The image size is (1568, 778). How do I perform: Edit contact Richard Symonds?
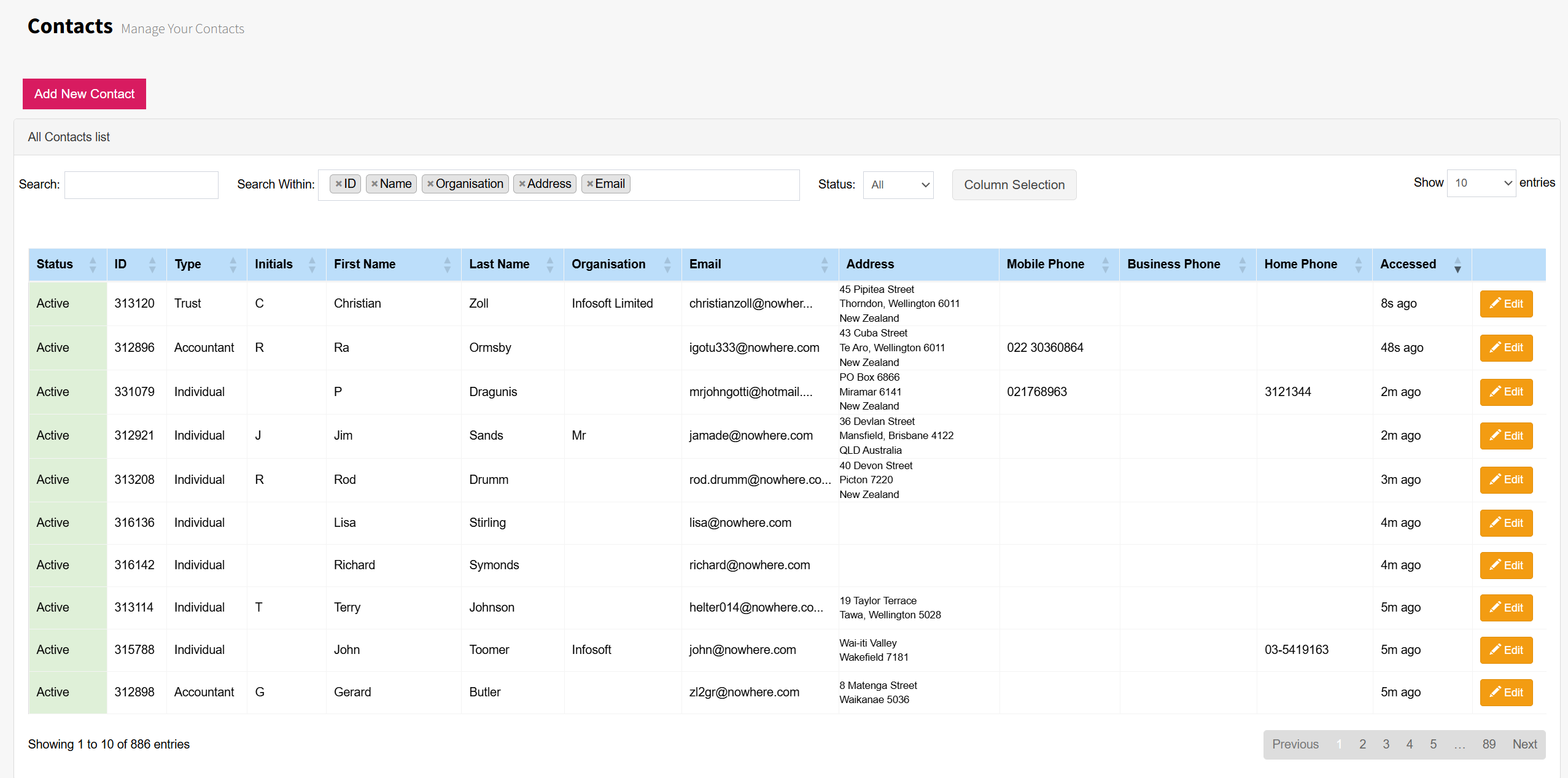tap(1506, 566)
